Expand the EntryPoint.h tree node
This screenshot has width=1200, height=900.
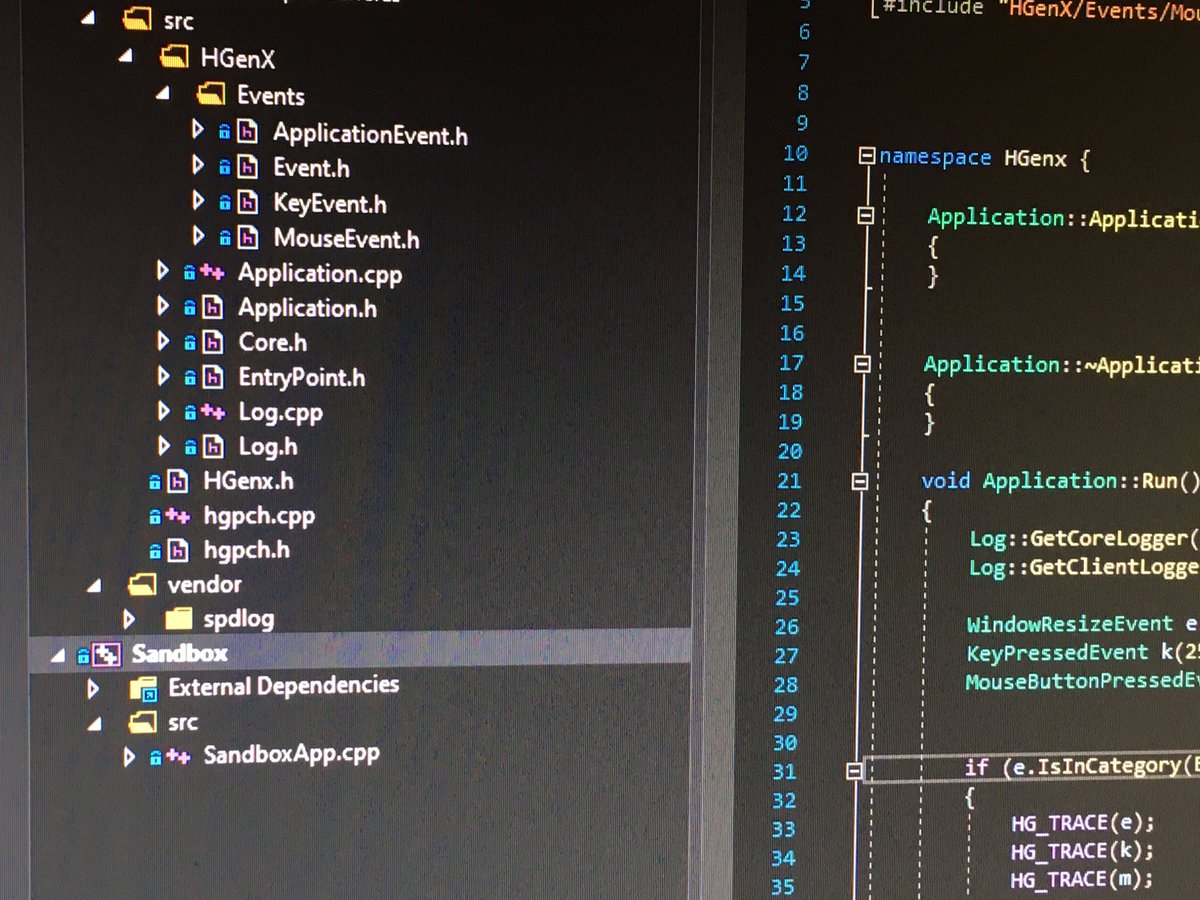[163, 377]
